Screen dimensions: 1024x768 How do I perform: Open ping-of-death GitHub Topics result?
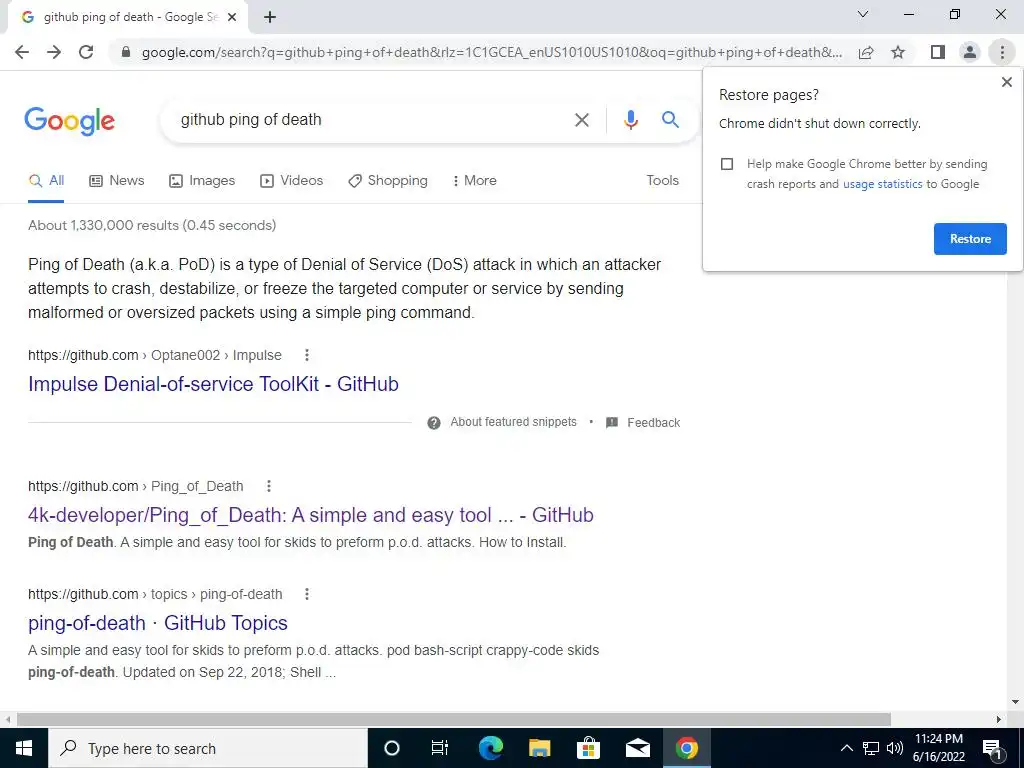pos(158,623)
